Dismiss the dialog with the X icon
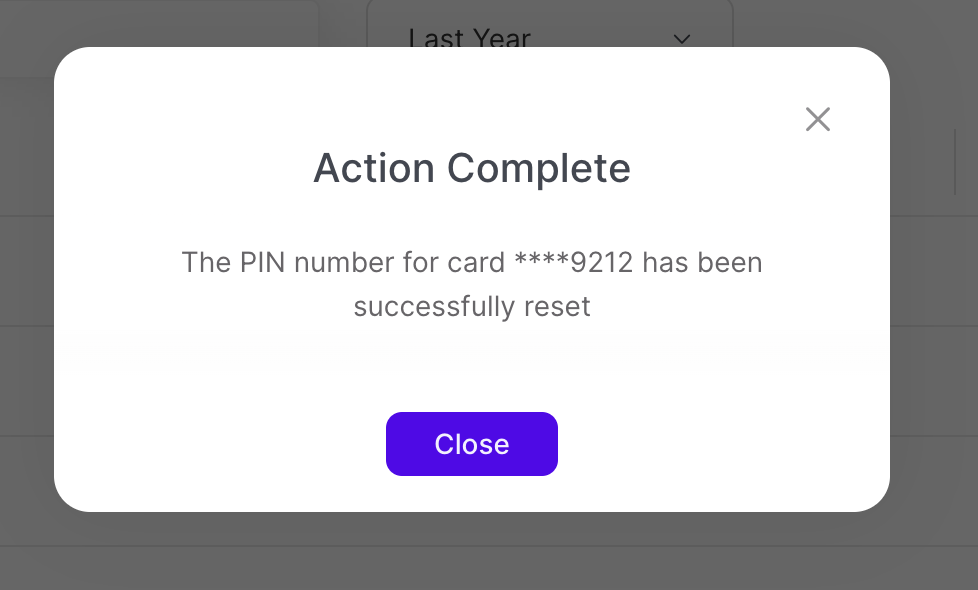The width and height of the screenshot is (978, 590). point(818,120)
